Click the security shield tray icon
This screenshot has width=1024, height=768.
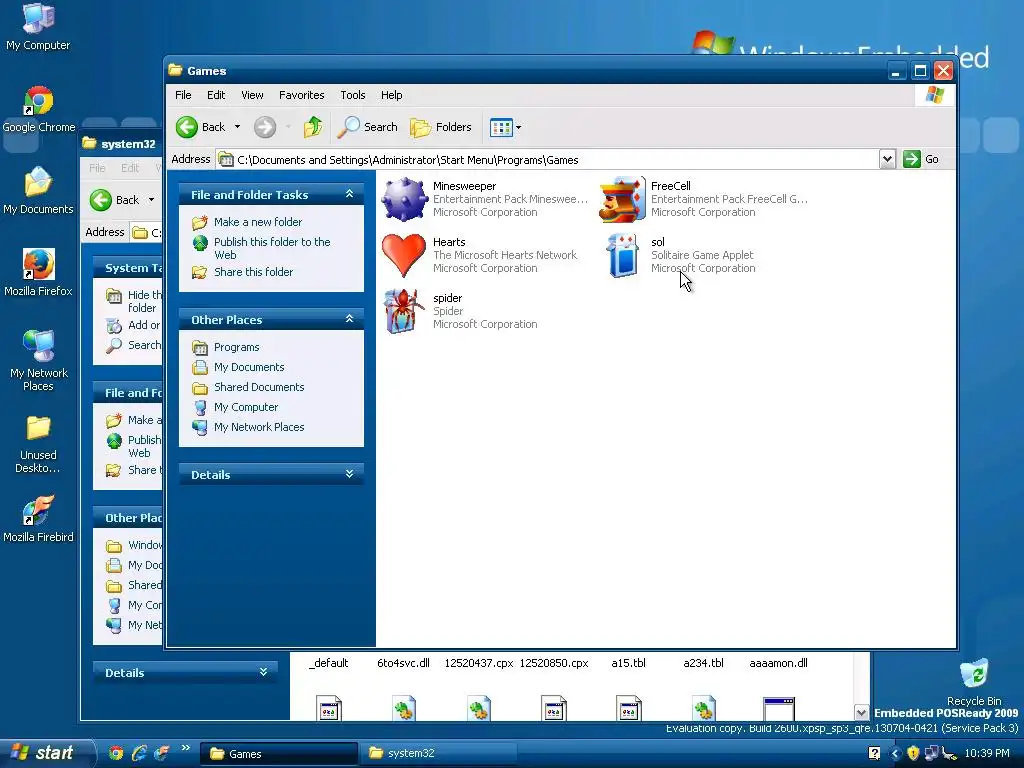tap(913, 754)
